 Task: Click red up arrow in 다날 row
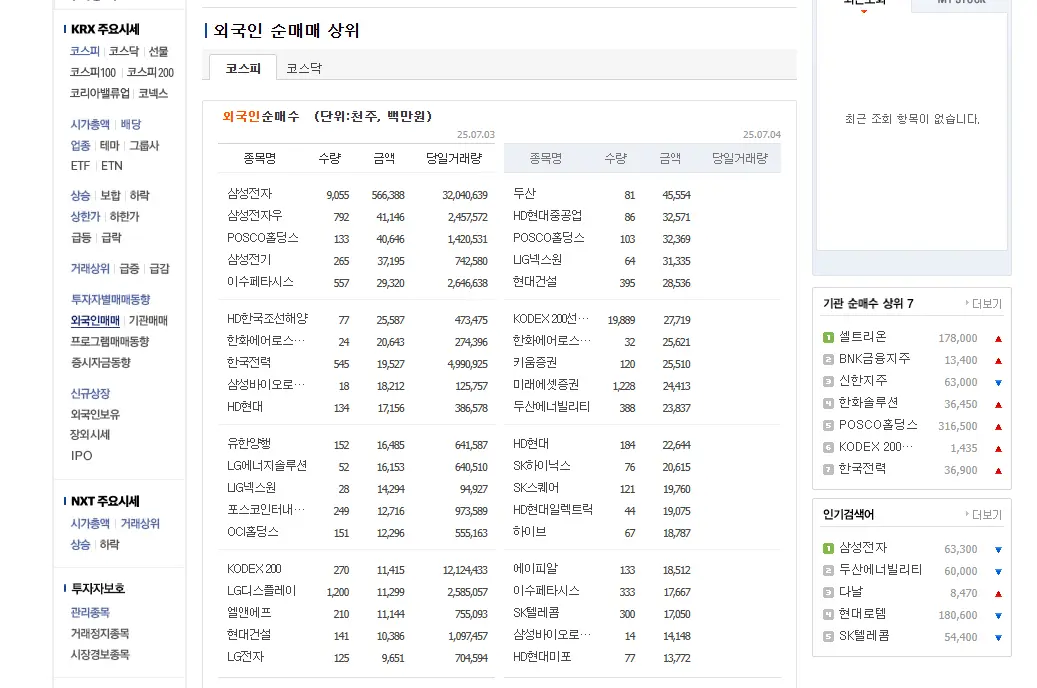click(999, 593)
